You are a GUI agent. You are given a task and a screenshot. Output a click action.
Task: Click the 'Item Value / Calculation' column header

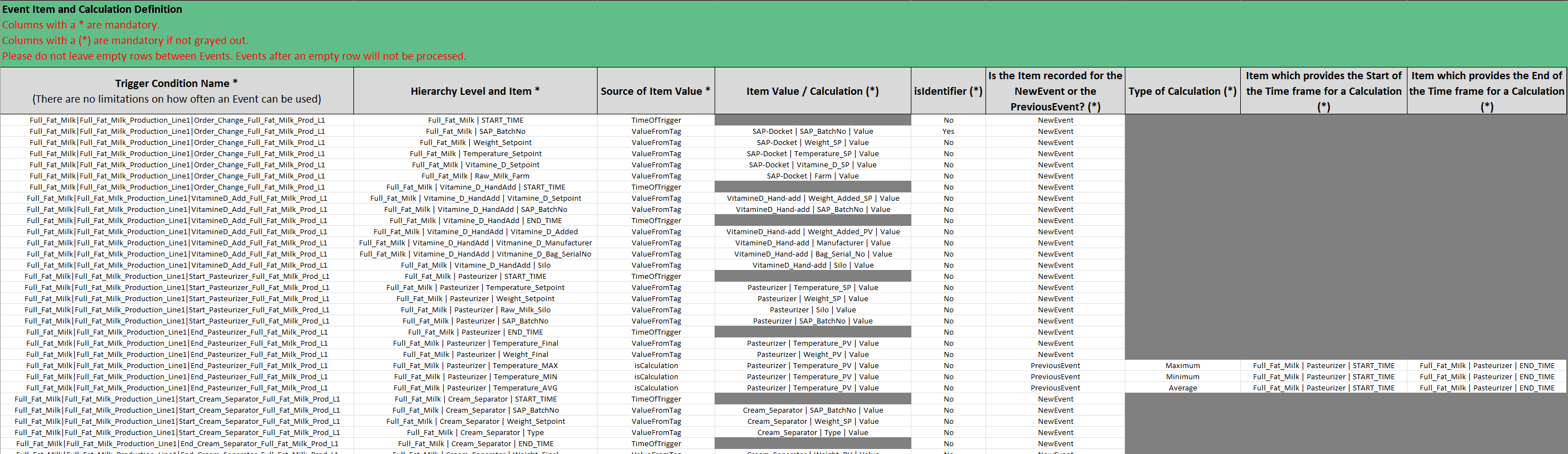pyautogui.click(x=812, y=91)
